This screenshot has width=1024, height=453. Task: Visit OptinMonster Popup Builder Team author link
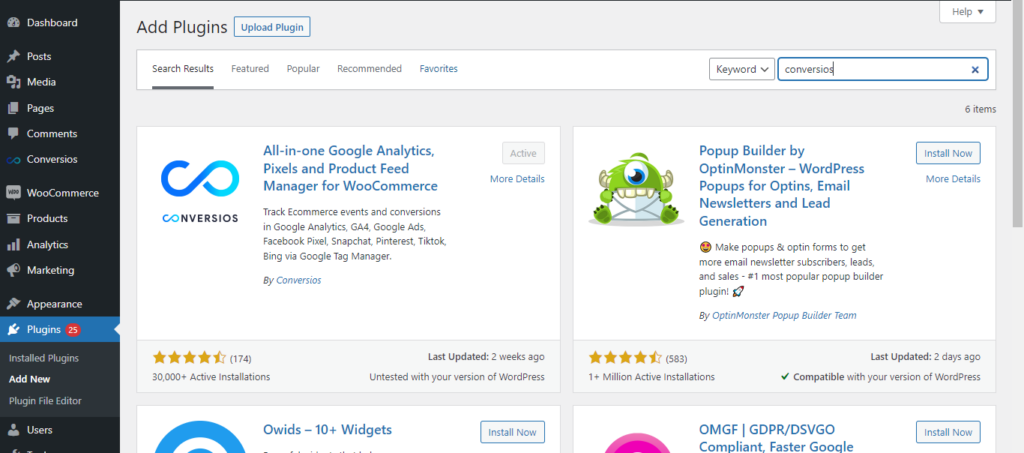tap(784, 315)
